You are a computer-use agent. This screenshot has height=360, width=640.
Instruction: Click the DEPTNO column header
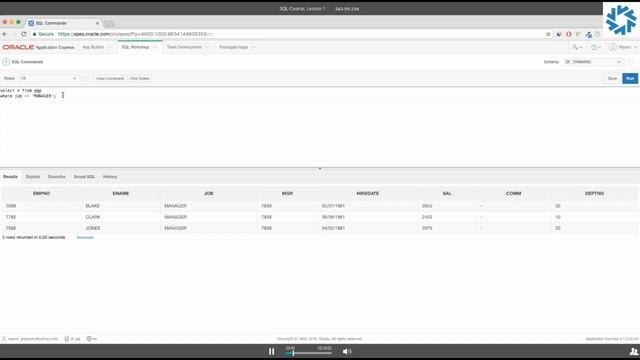[x=594, y=193]
